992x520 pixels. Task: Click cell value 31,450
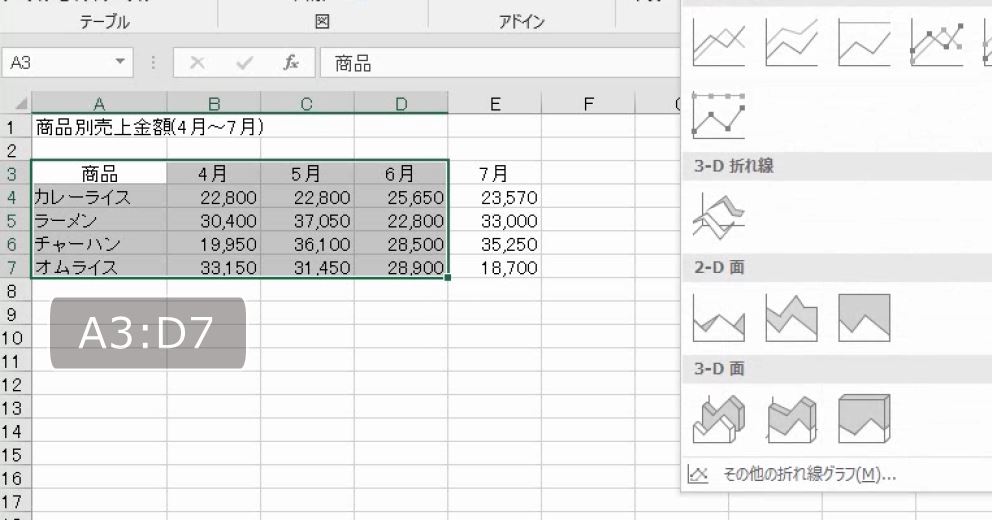pyautogui.click(x=307, y=267)
